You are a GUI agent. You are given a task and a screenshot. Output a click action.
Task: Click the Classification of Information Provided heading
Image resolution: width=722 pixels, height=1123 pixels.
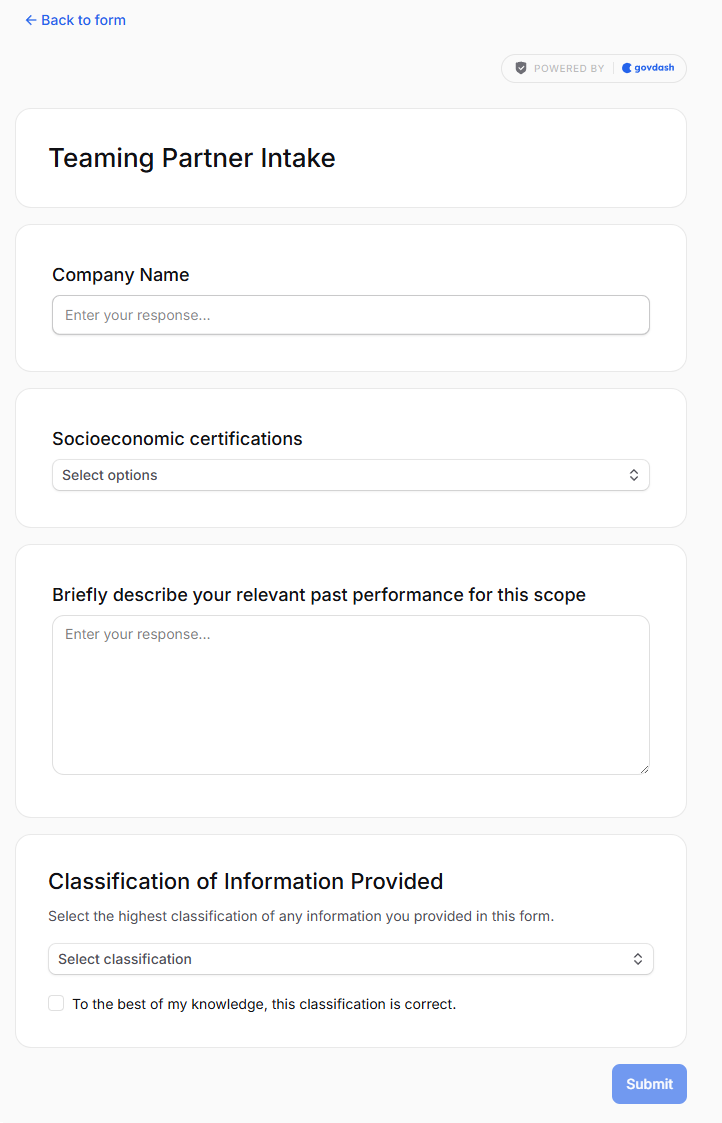(246, 881)
